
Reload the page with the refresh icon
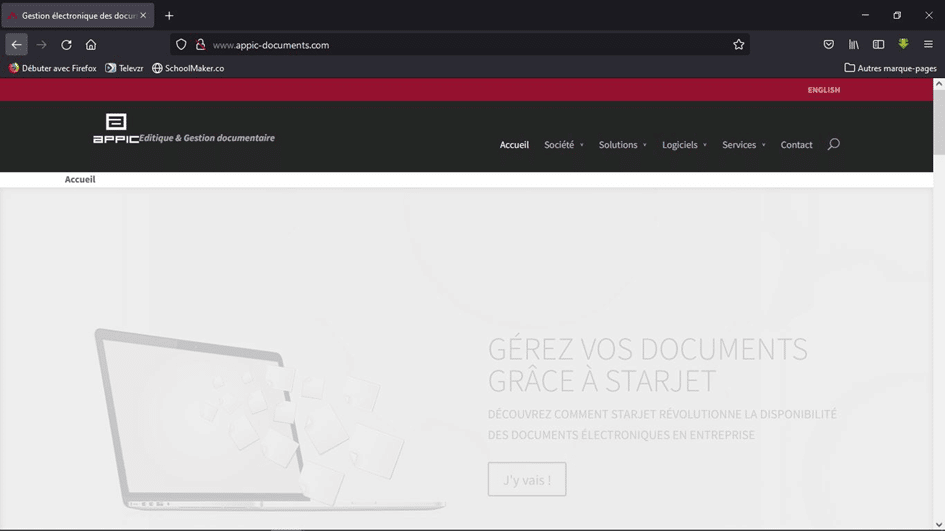[x=66, y=45]
